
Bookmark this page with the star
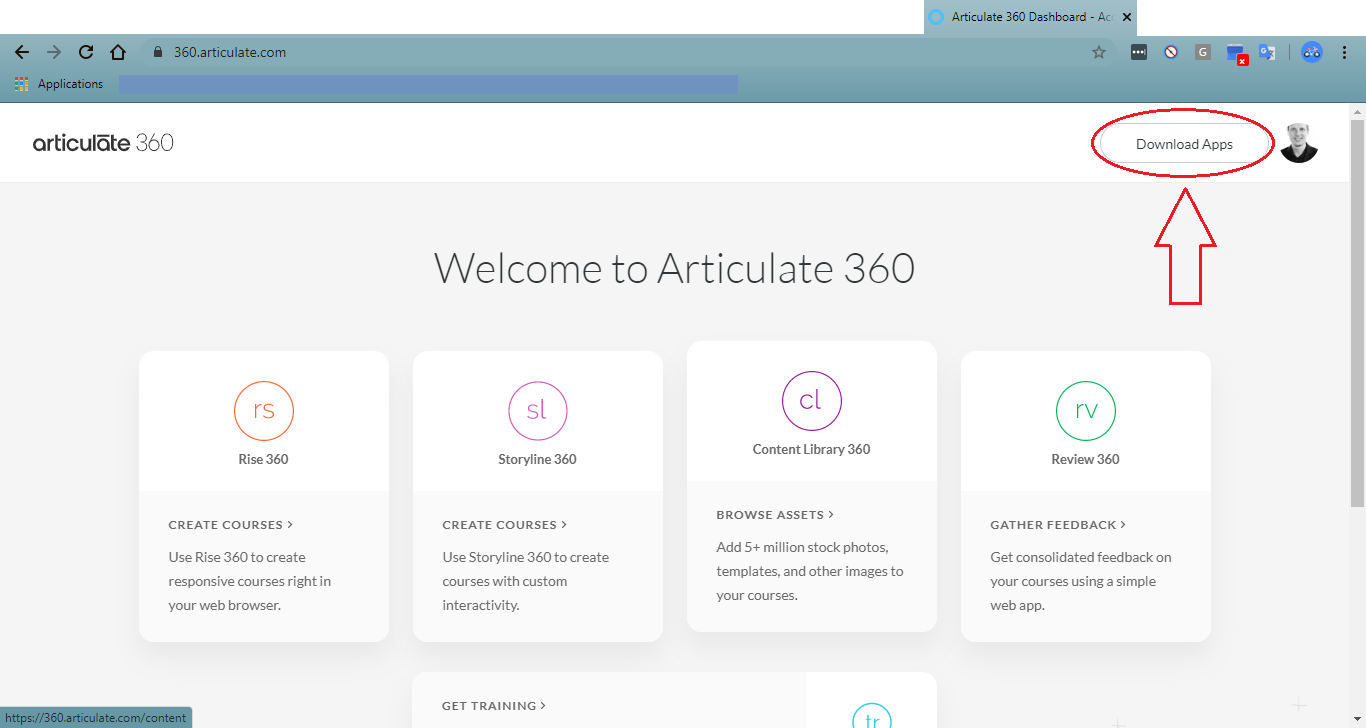pos(1099,52)
